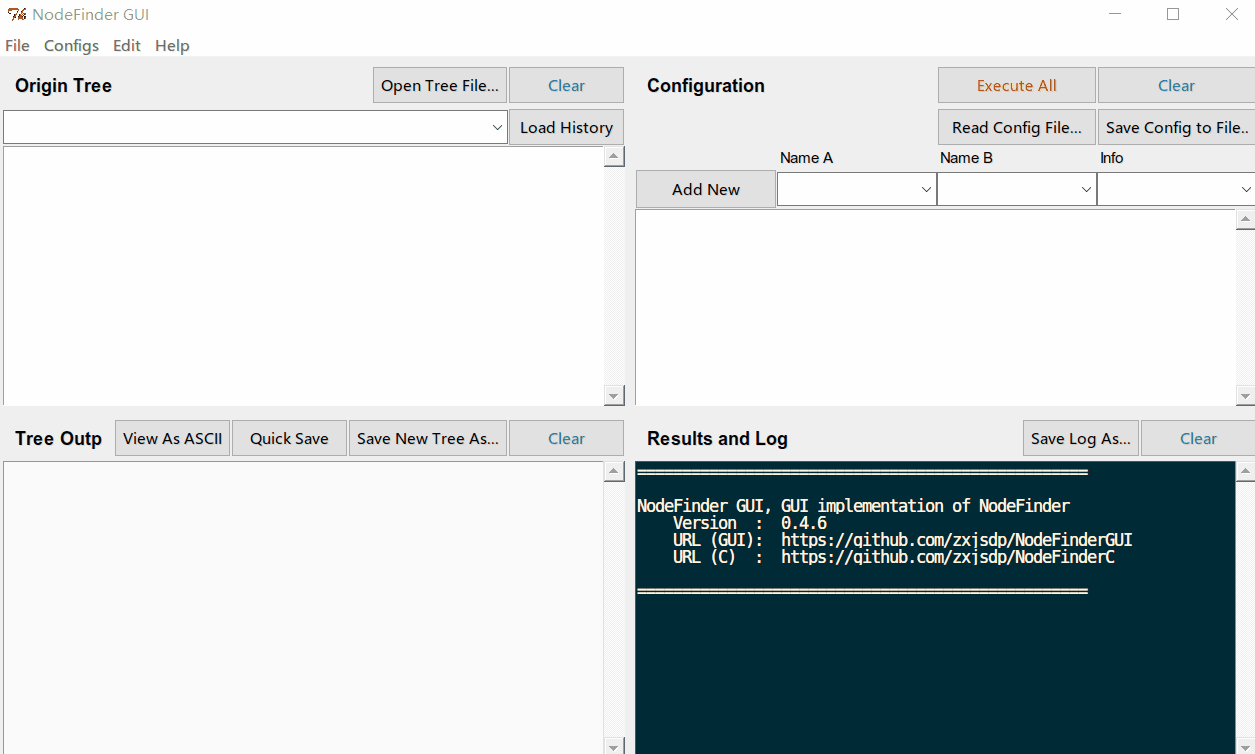Image resolution: width=1255 pixels, height=754 pixels.
Task: Click inside the Tree Output text area
Action: (x=304, y=608)
